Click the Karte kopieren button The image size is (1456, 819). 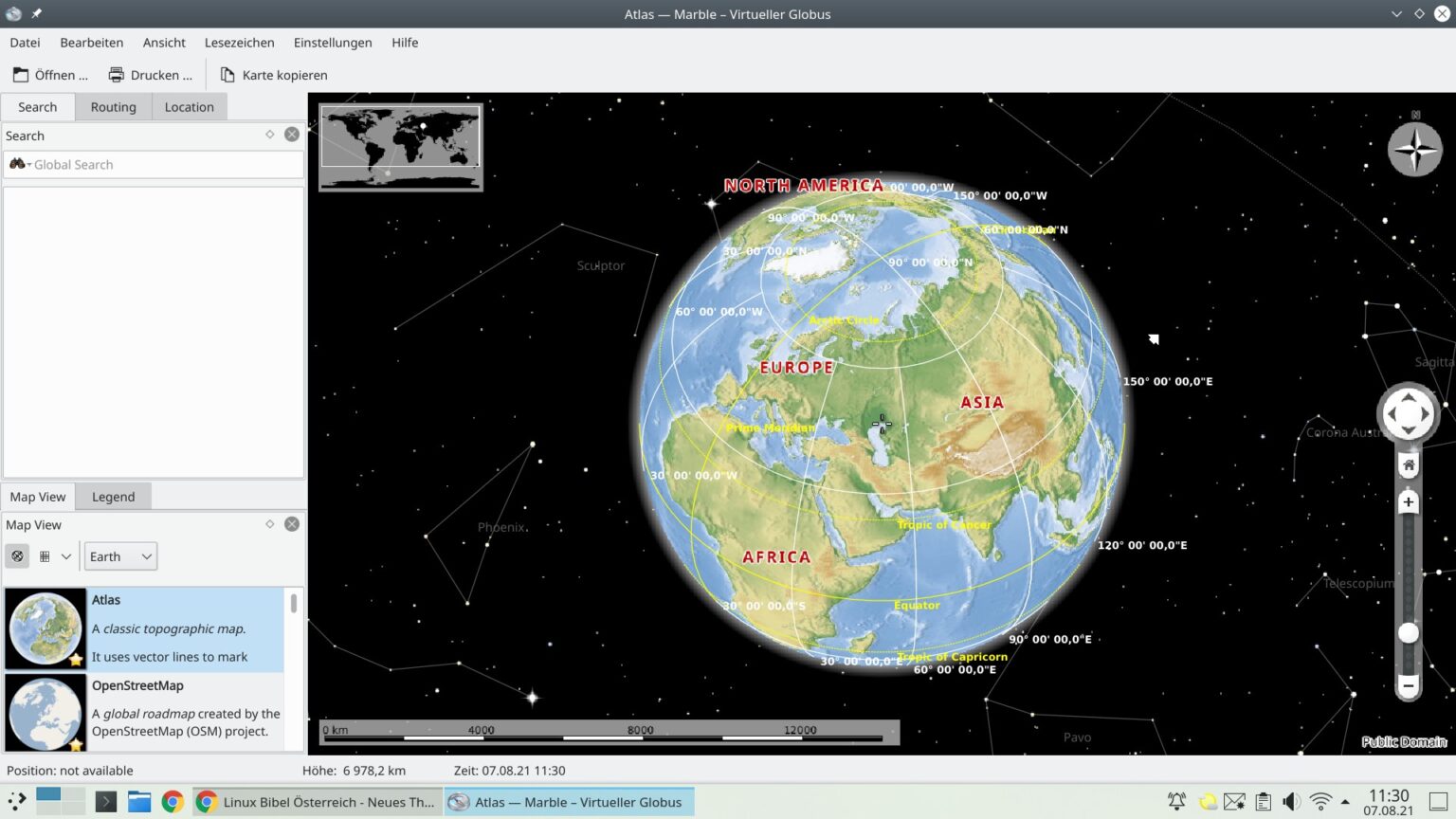(274, 74)
